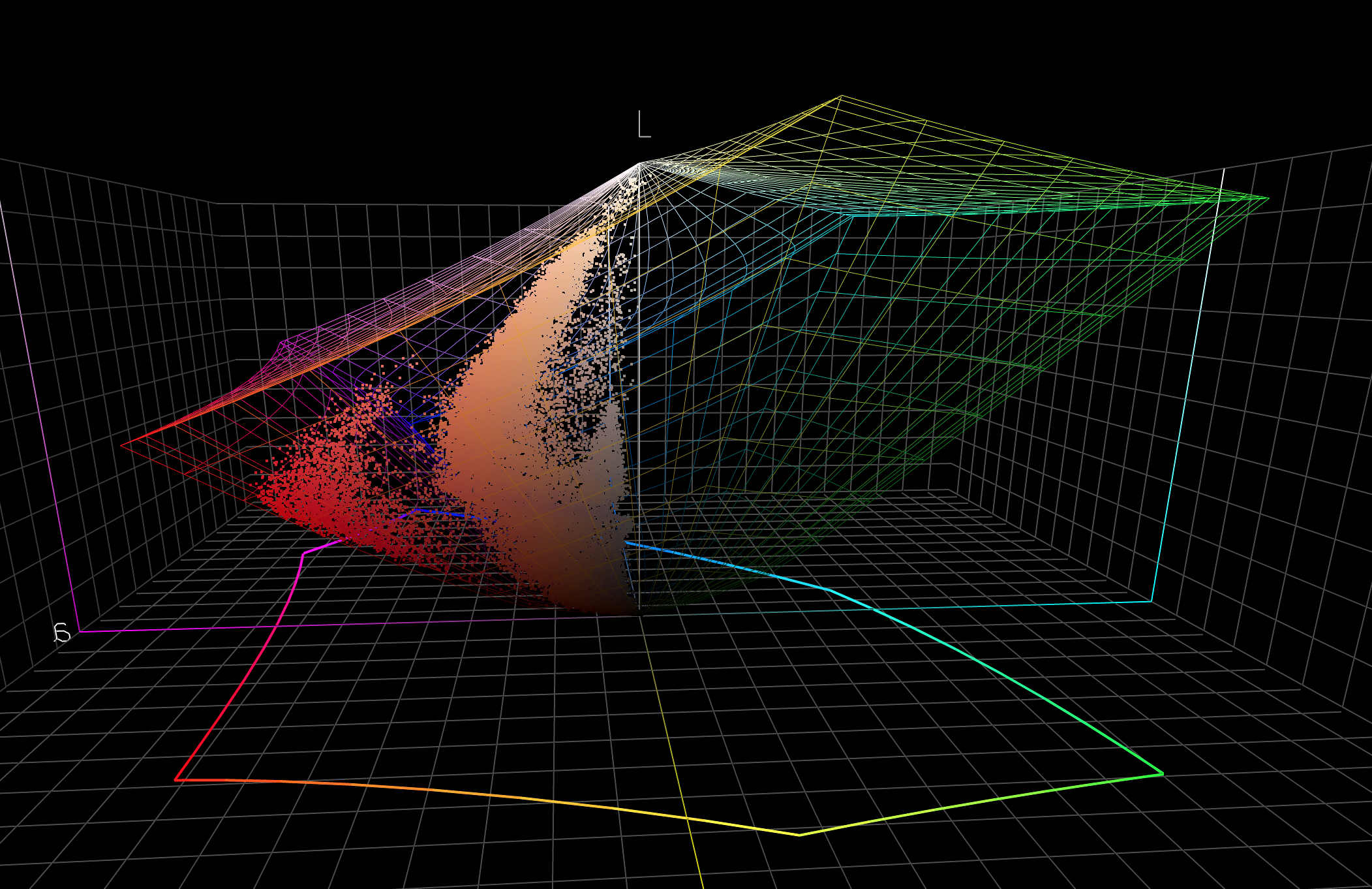The image size is (1372, 889).
Task: Click the black origin point of the gamut
Action: pos(639,614)
